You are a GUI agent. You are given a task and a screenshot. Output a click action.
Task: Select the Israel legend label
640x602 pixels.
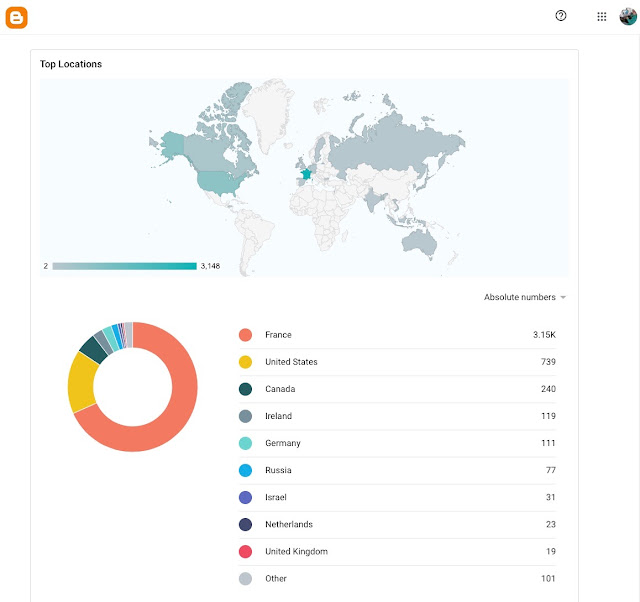[276, 497]
